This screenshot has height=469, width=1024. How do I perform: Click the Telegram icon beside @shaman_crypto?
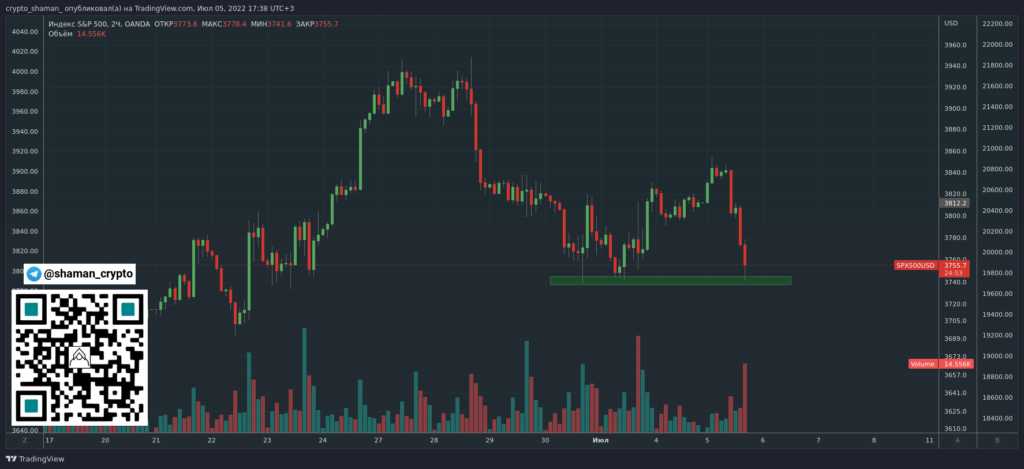click(34, 273)
